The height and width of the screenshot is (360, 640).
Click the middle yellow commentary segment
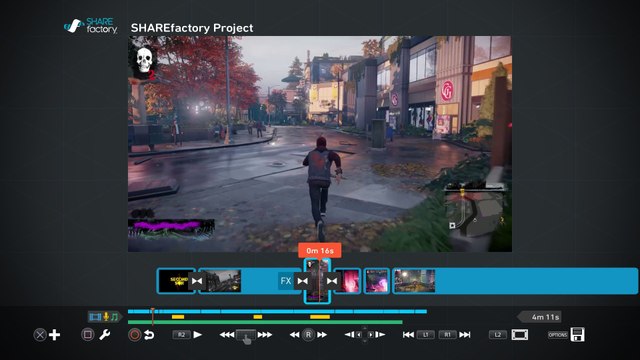[258, 317]
